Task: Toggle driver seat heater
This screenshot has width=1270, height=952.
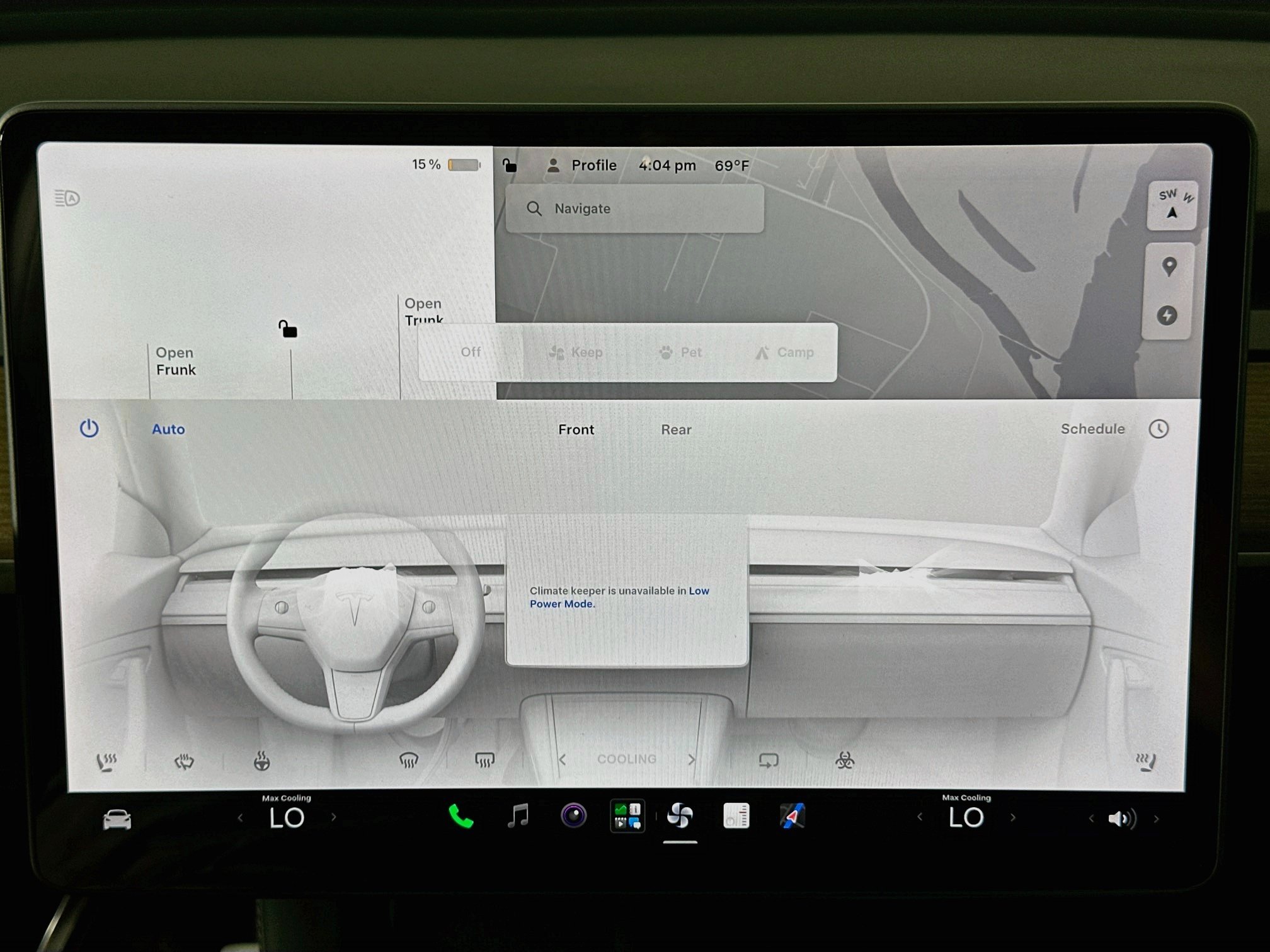Action: click(106, 762)
